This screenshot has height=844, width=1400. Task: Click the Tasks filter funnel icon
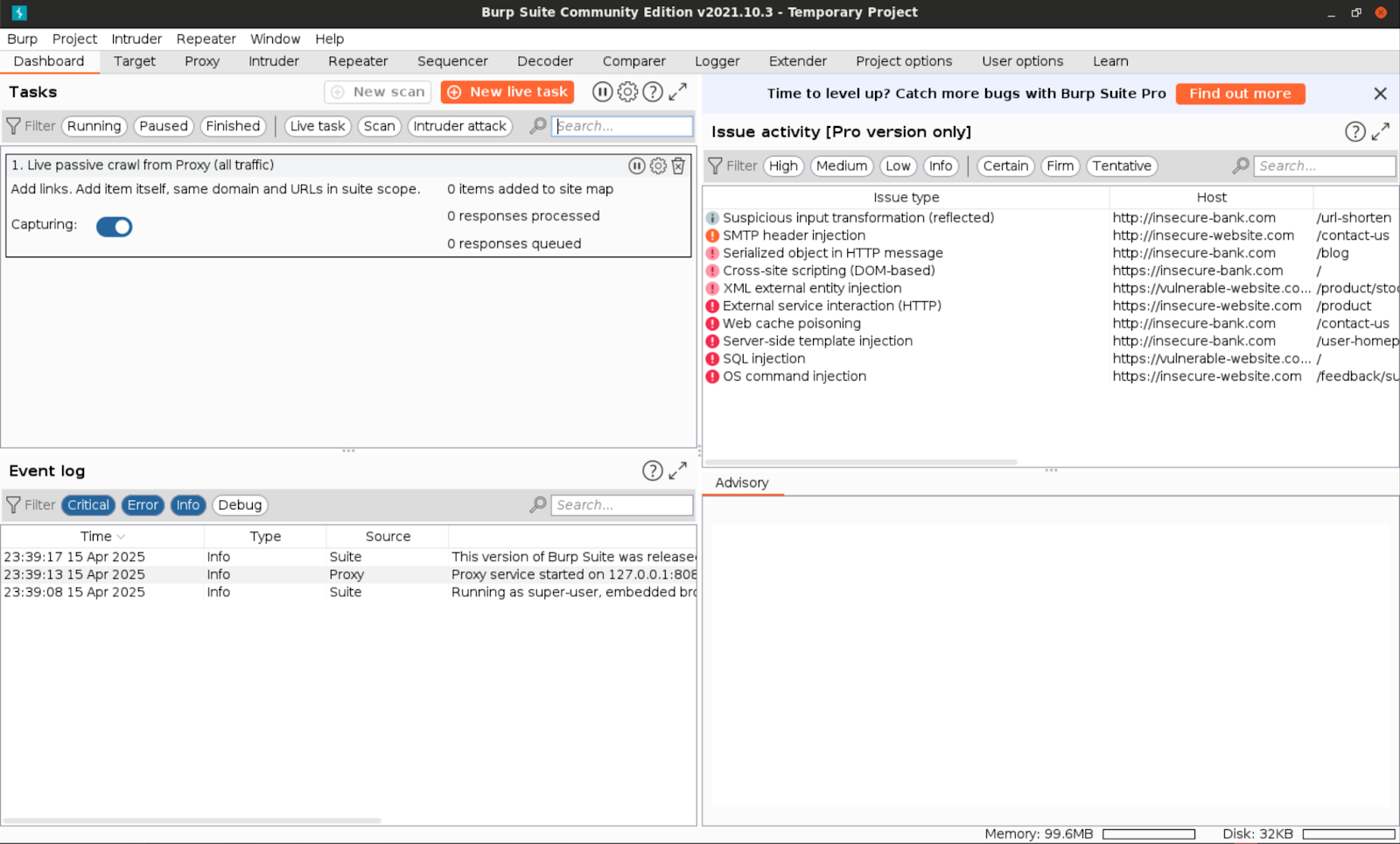[x=13, y=126]
